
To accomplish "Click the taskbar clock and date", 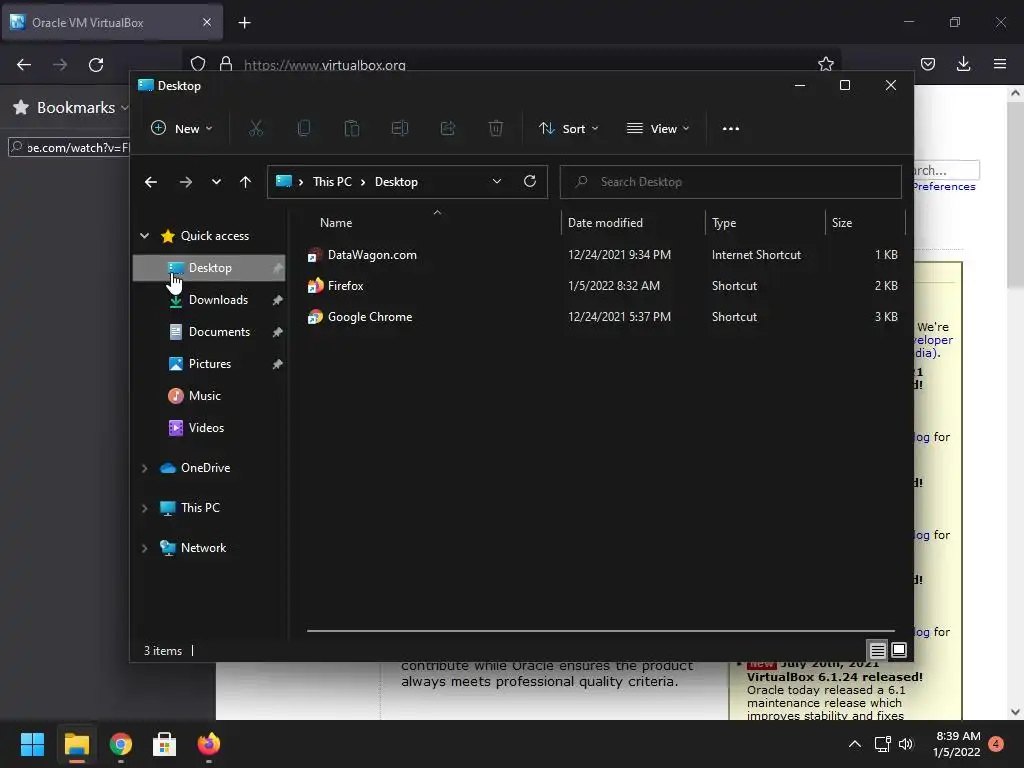I will pyautogui.click(x=957, y=744).
